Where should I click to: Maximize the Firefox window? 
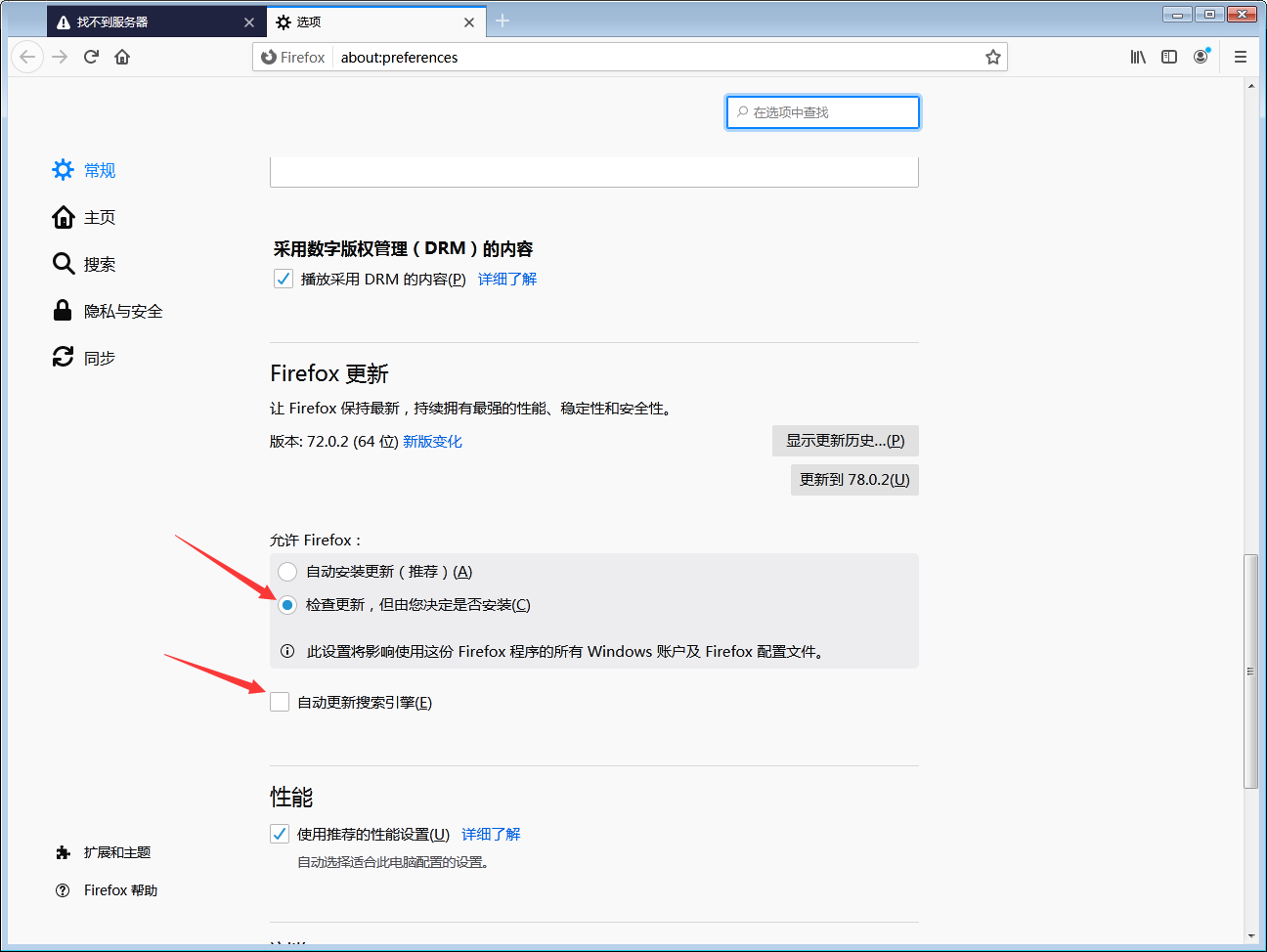[x=1209, y=14]
